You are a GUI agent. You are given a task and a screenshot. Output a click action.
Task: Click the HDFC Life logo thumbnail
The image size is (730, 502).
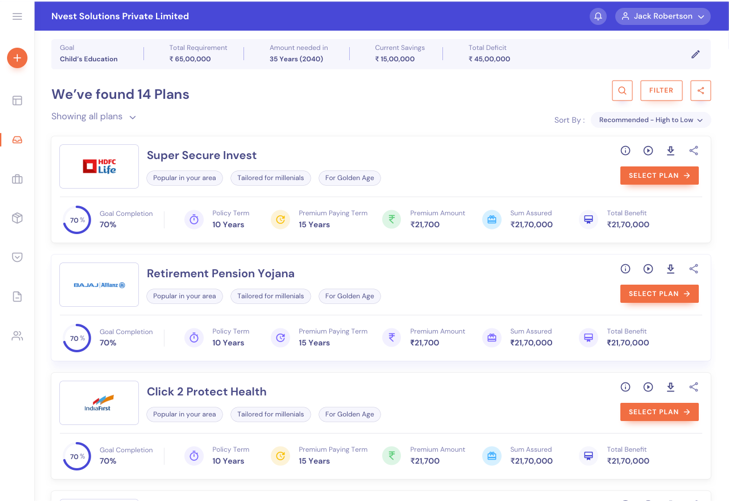coord(99,166)
